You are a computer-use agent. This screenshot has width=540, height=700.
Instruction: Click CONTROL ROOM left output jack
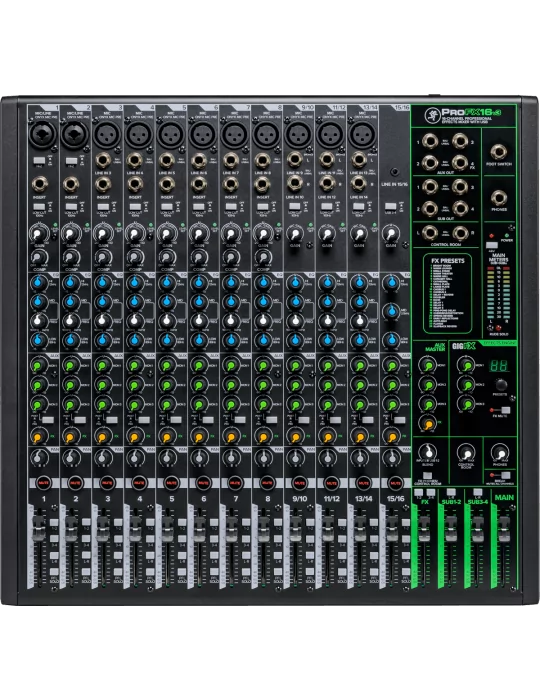pyautogui.click(x=430, y=233)
